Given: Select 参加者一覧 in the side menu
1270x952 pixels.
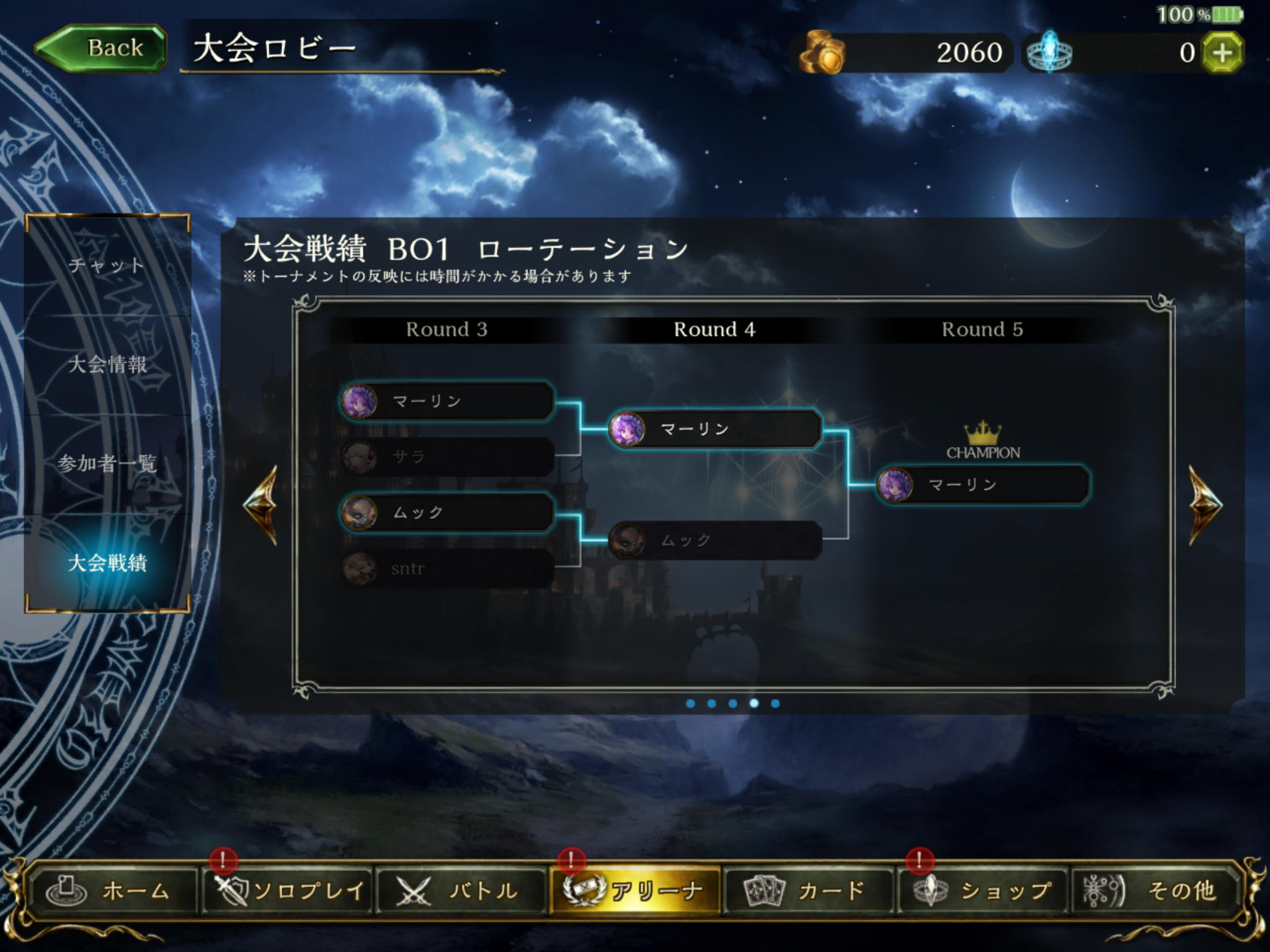Looking at the screenshot, I should [x=107, y=464].
